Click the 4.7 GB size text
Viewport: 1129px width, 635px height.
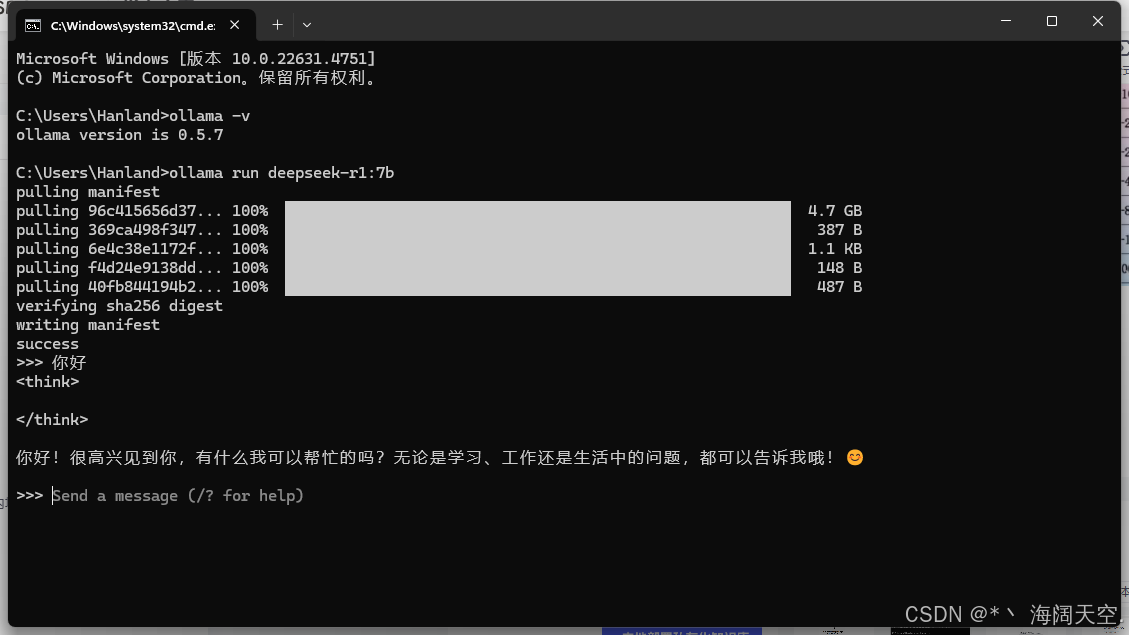835,211
